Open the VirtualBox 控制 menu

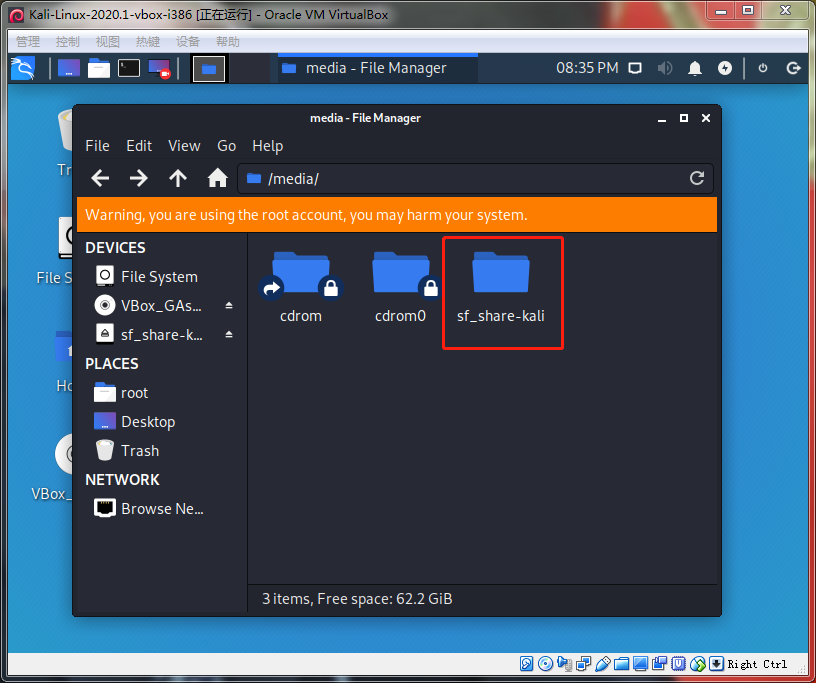(68, 42)
